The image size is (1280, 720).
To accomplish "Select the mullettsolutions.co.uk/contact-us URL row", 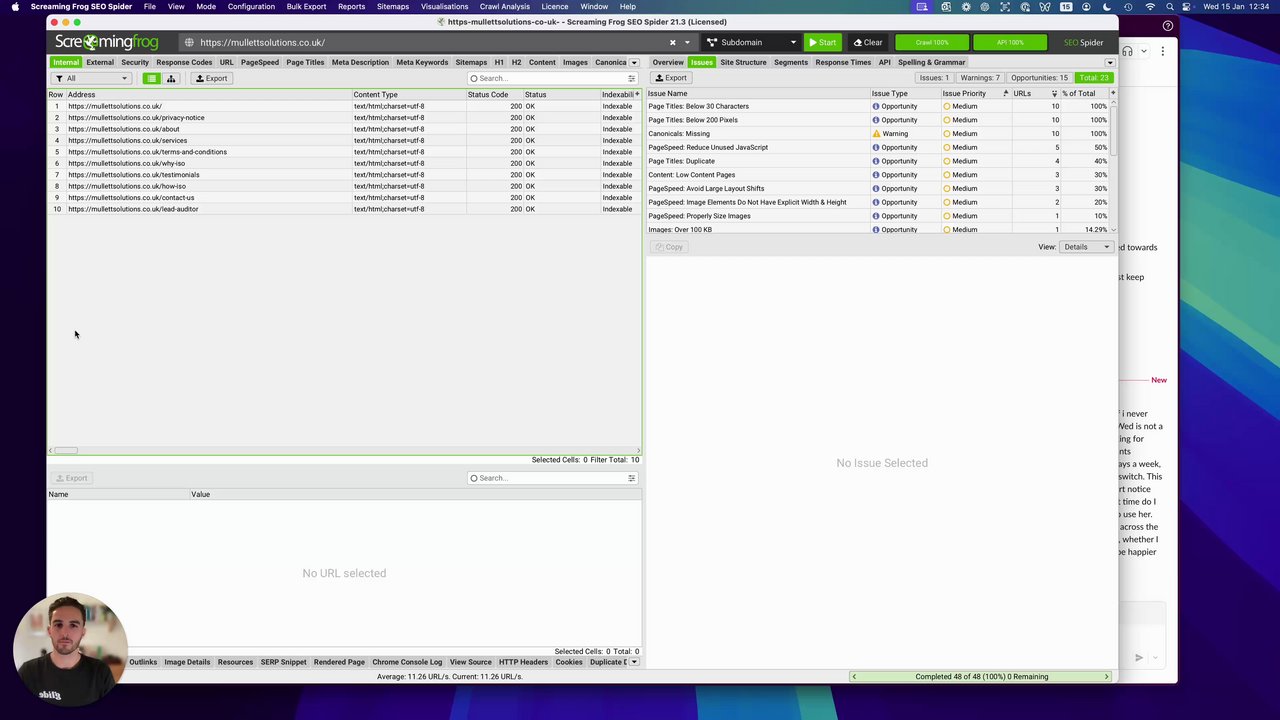I will [x=344, y=197].
